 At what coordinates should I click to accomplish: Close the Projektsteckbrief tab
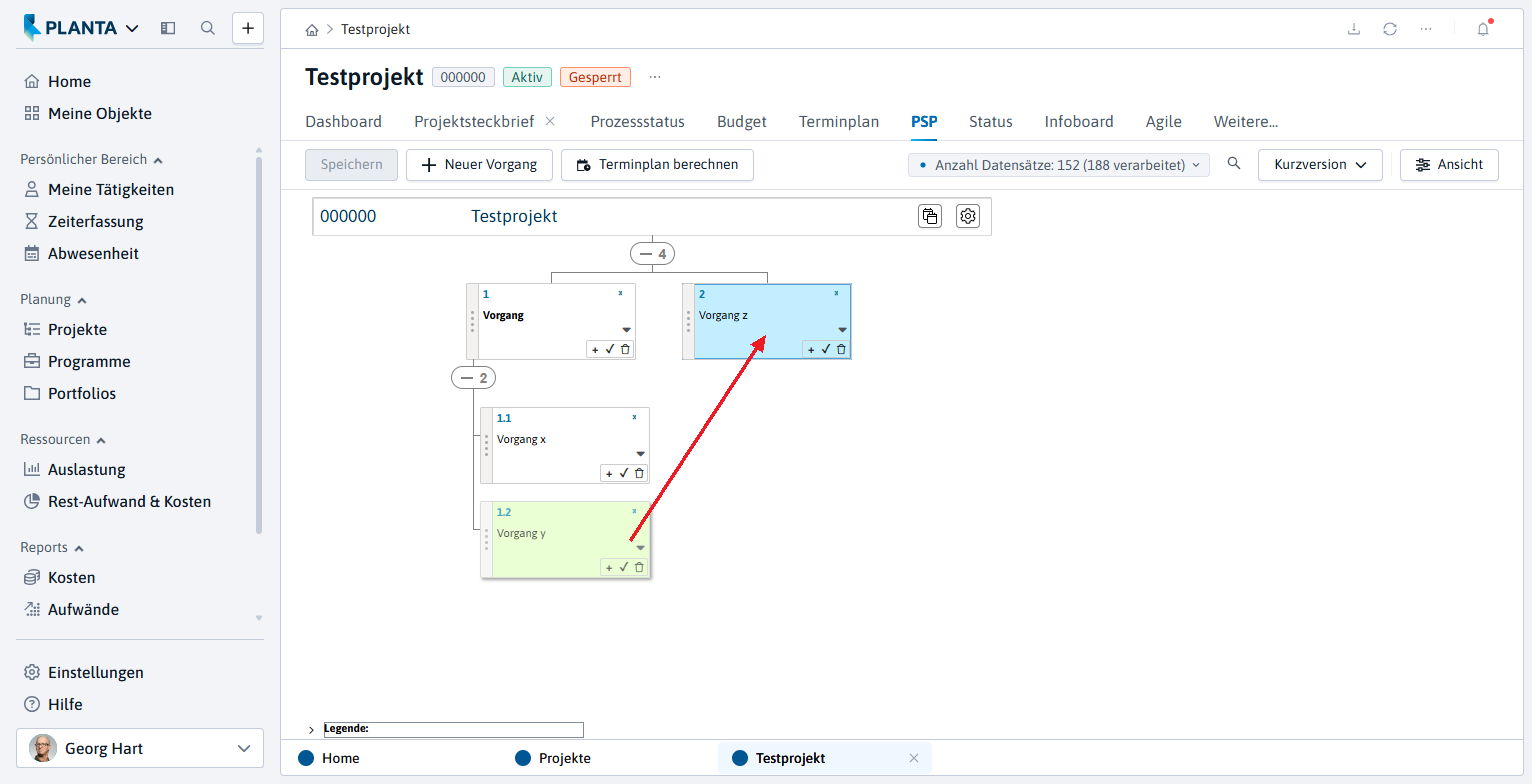550,121
